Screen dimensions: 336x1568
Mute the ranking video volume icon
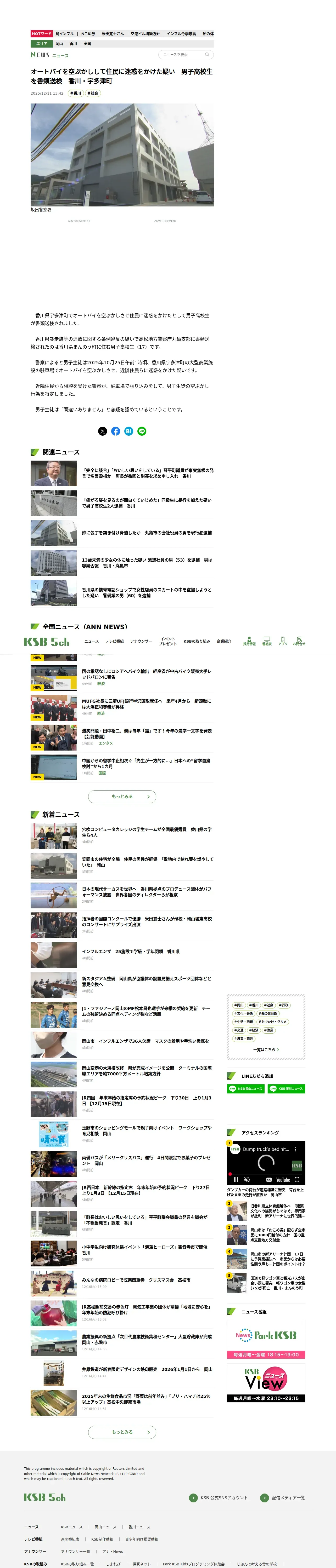point(248,1180)
